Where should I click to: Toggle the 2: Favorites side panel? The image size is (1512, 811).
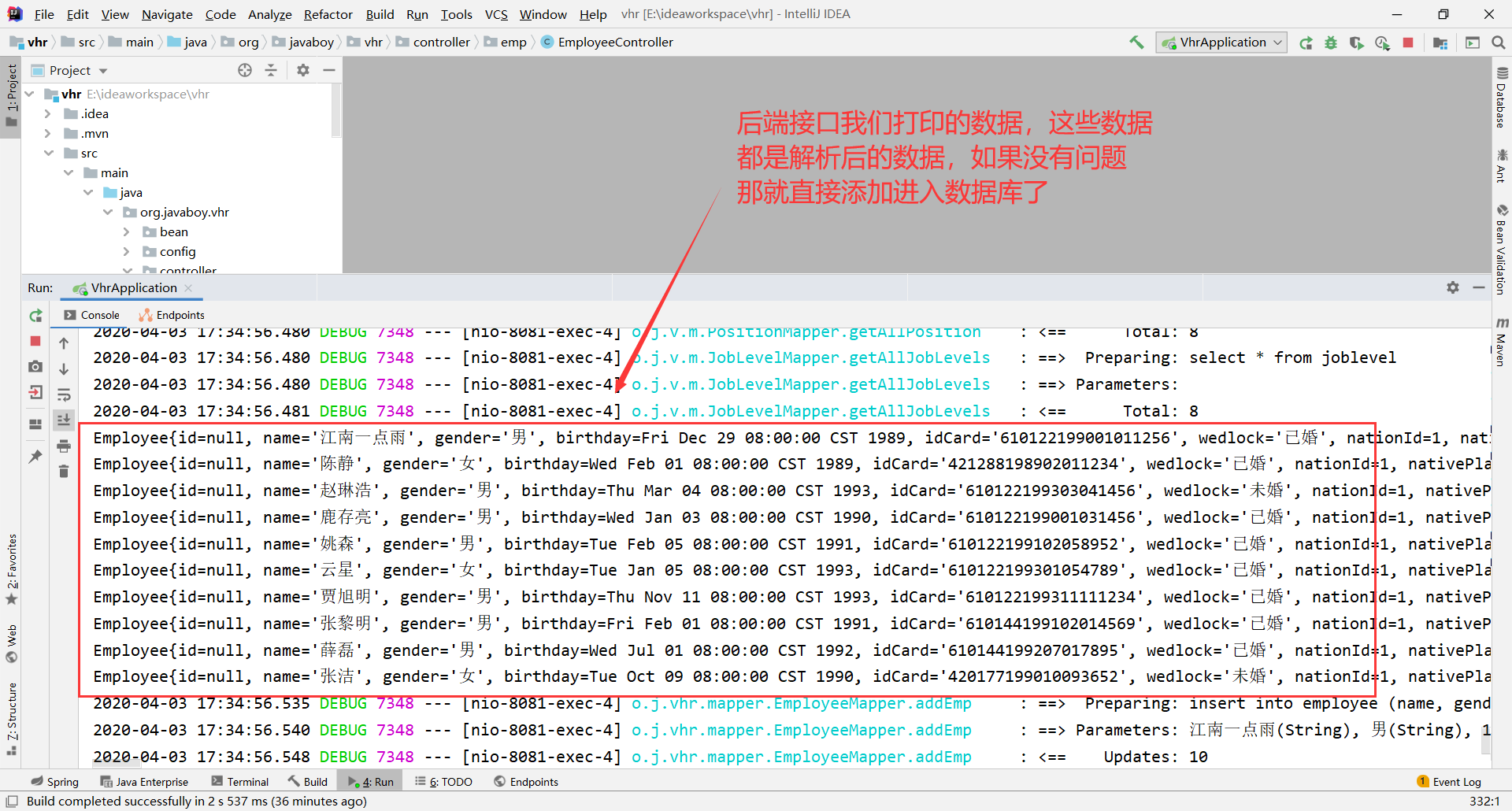(11, 568)
